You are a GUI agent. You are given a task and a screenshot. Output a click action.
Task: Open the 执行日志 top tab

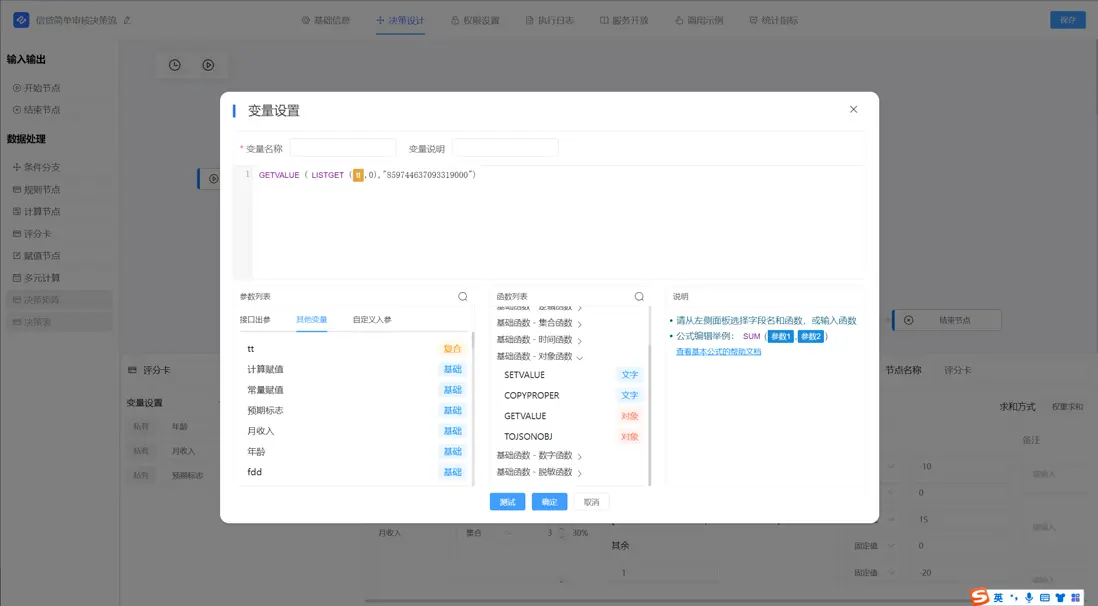tap(550, 20)
